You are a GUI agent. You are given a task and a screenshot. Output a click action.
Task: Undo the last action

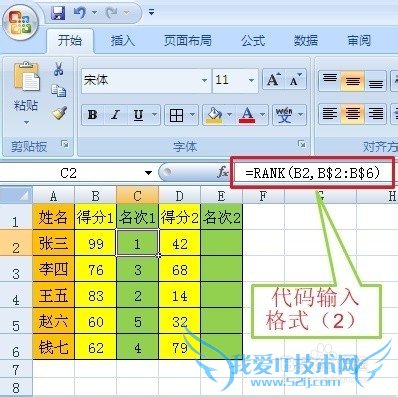coord(80,13)
